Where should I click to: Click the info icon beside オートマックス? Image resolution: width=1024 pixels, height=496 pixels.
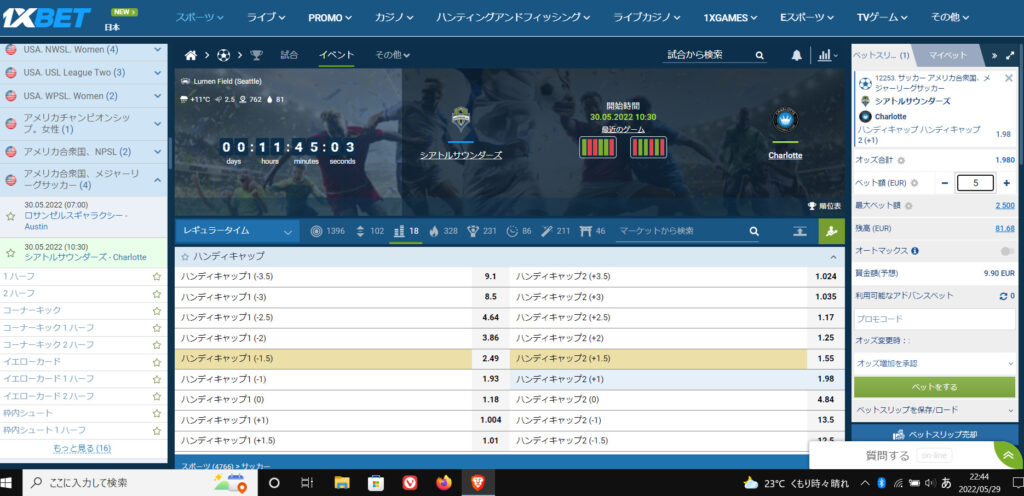click(x=915, y=251)
